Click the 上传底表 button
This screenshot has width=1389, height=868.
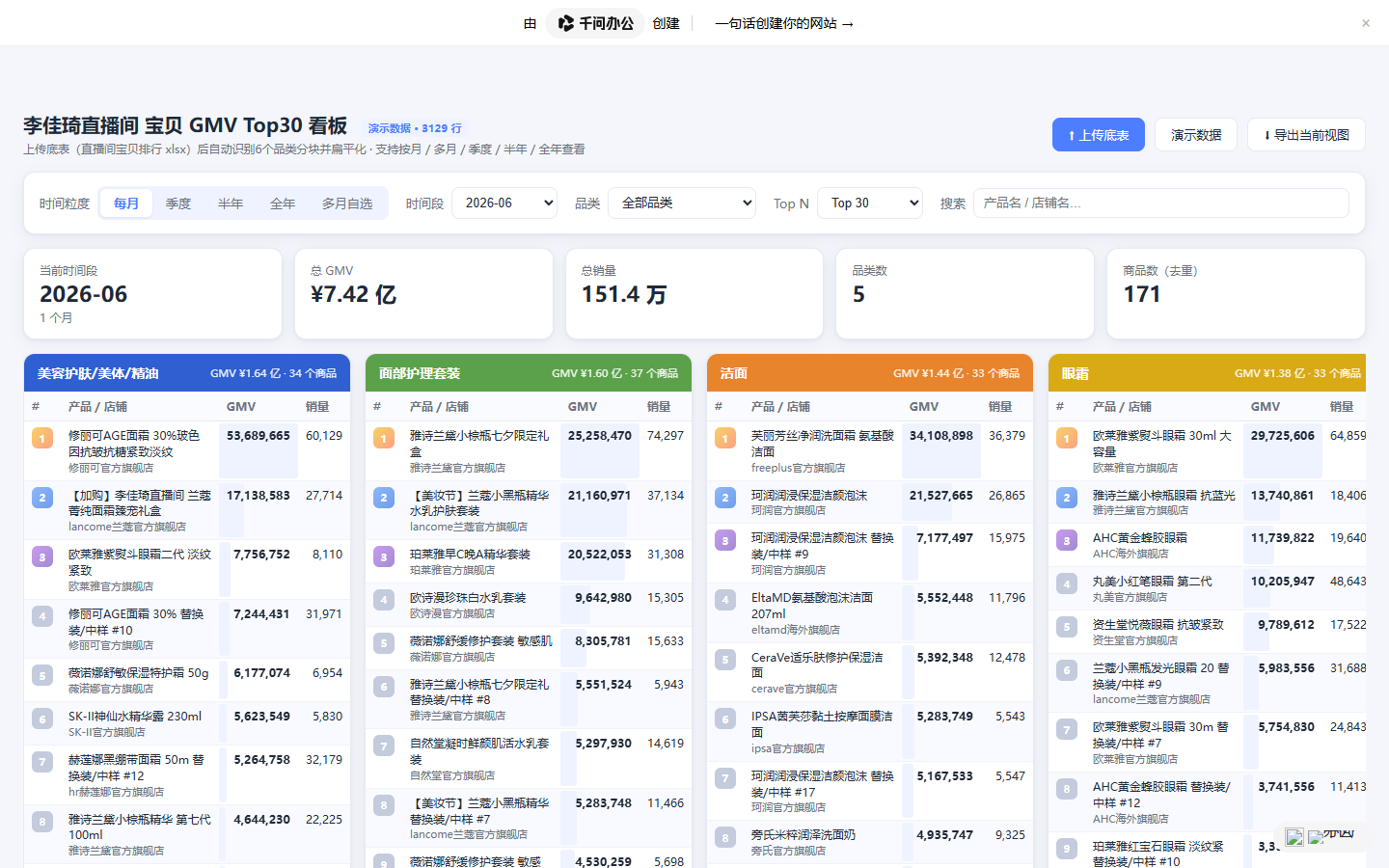1099,135
